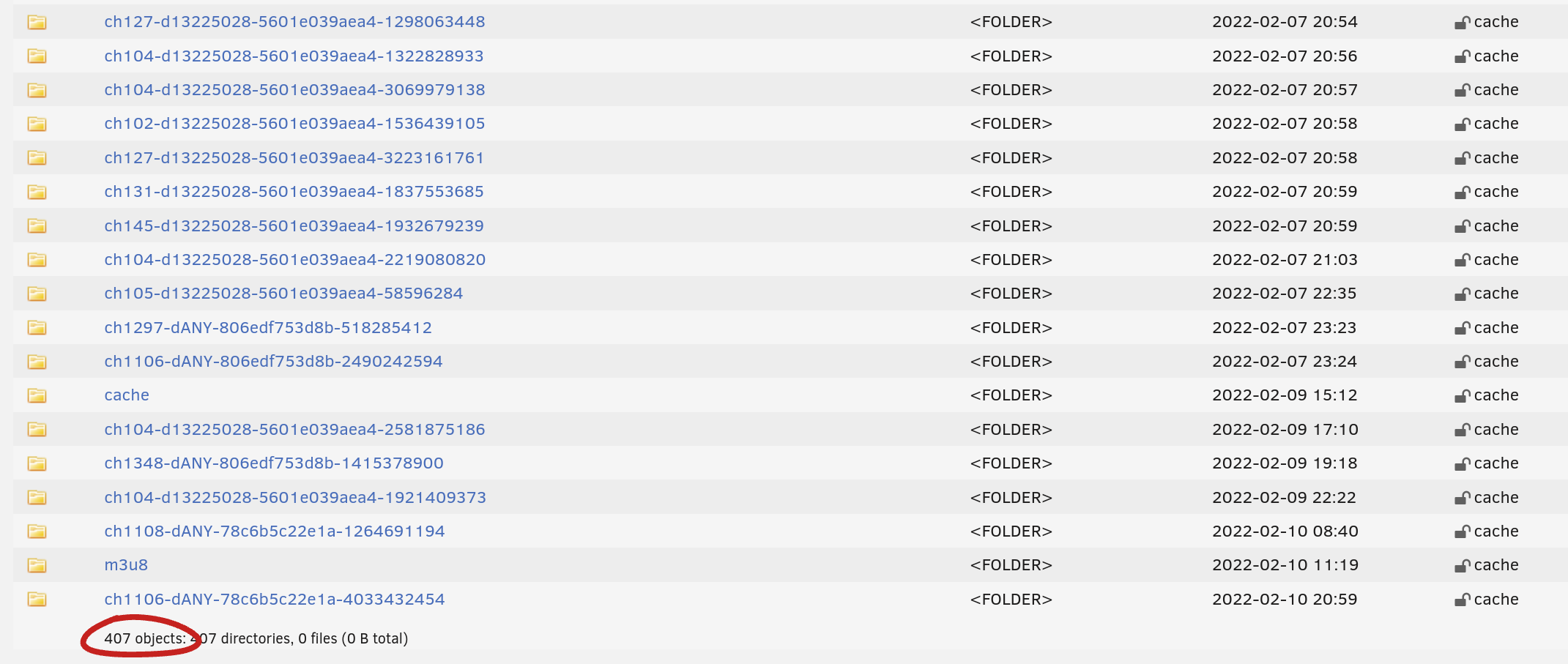Image resolution: width=1568 pixels, height=664 pixels.
Task: Open folder ch1106-dANY-806edf753d8b-2490242594
Action: (x=273, y=362)
